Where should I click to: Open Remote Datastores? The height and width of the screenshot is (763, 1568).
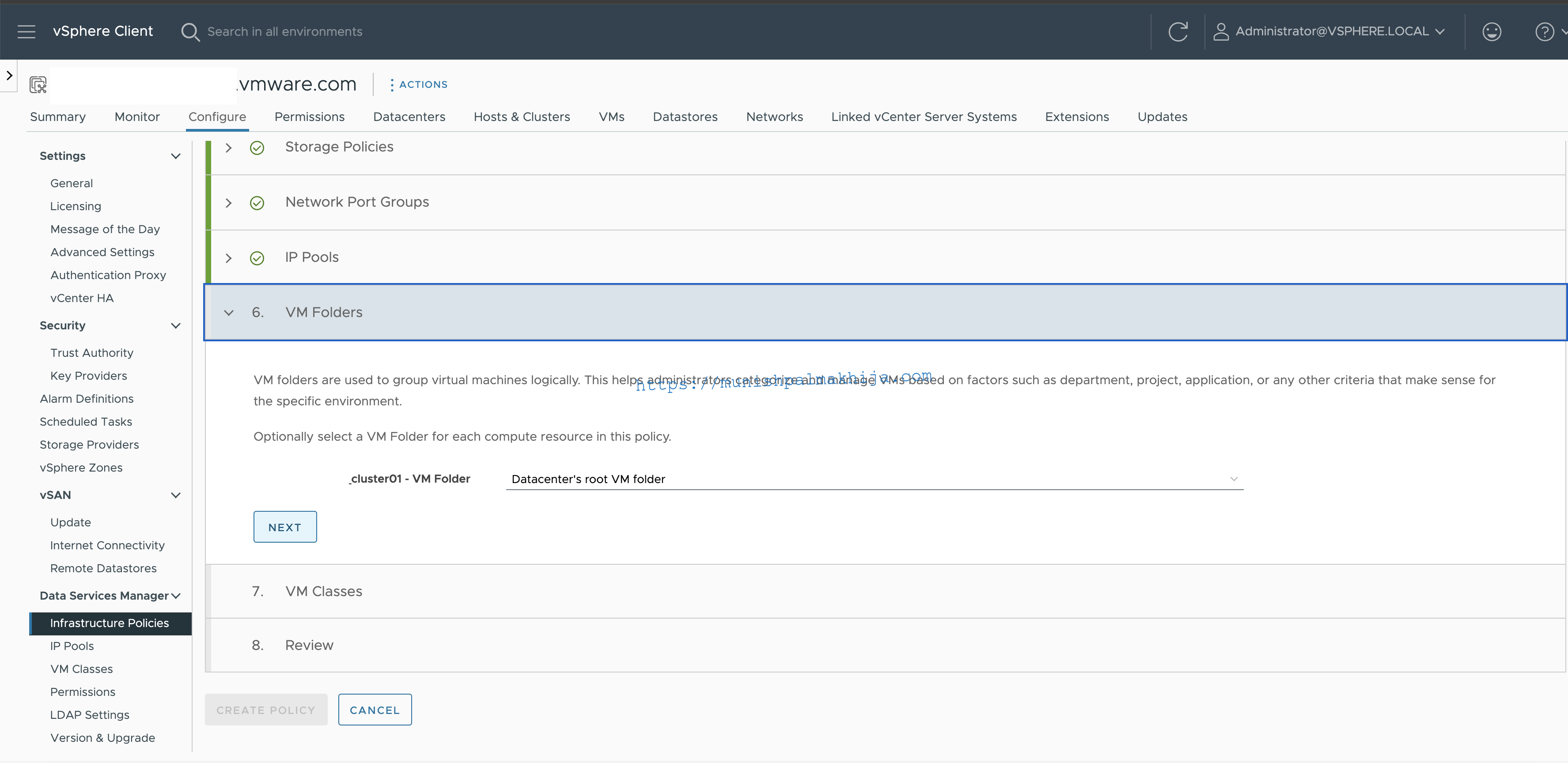(103, 568)
